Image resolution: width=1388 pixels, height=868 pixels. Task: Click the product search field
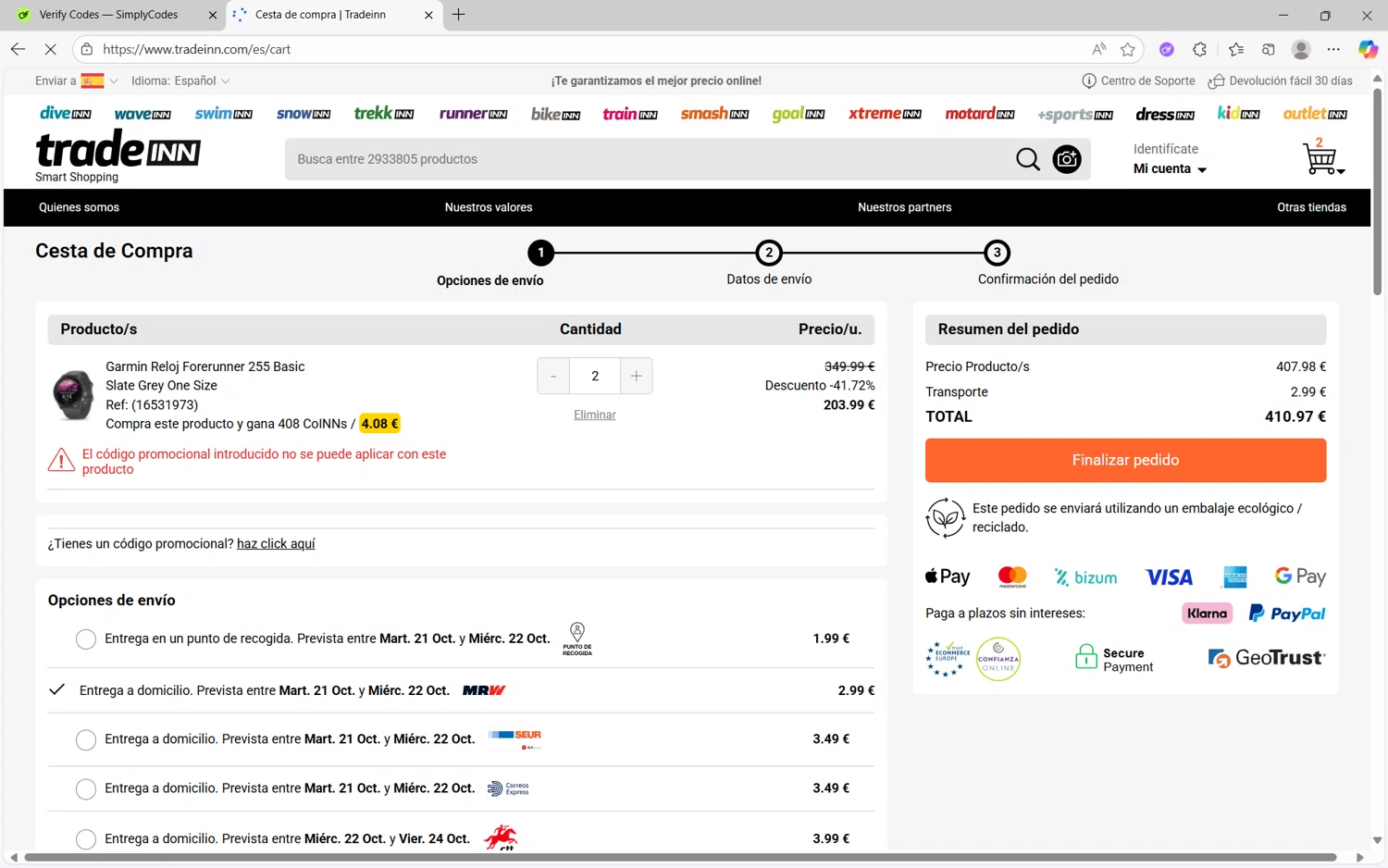[x=648, y=159]
